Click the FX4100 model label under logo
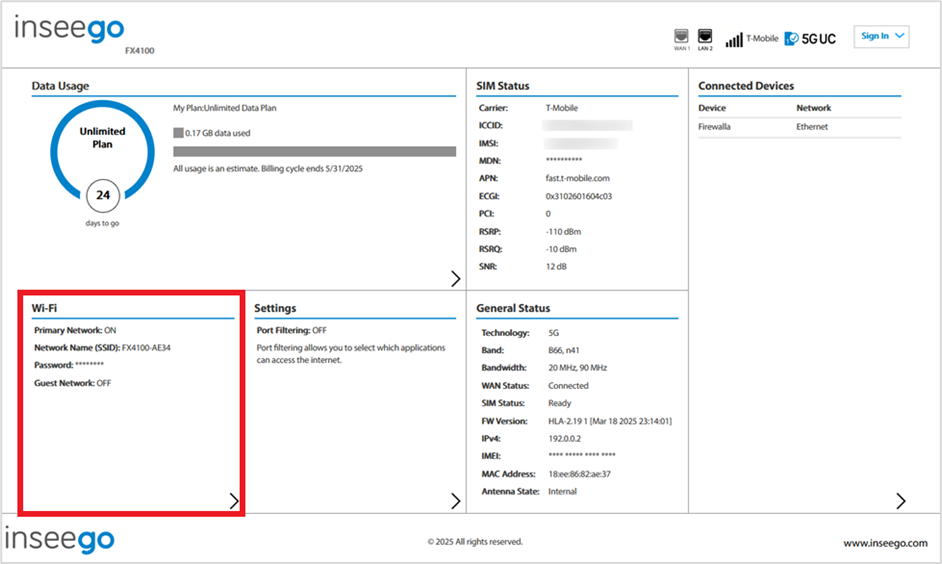This screenshot has height=564, width=942. [139, 50]
